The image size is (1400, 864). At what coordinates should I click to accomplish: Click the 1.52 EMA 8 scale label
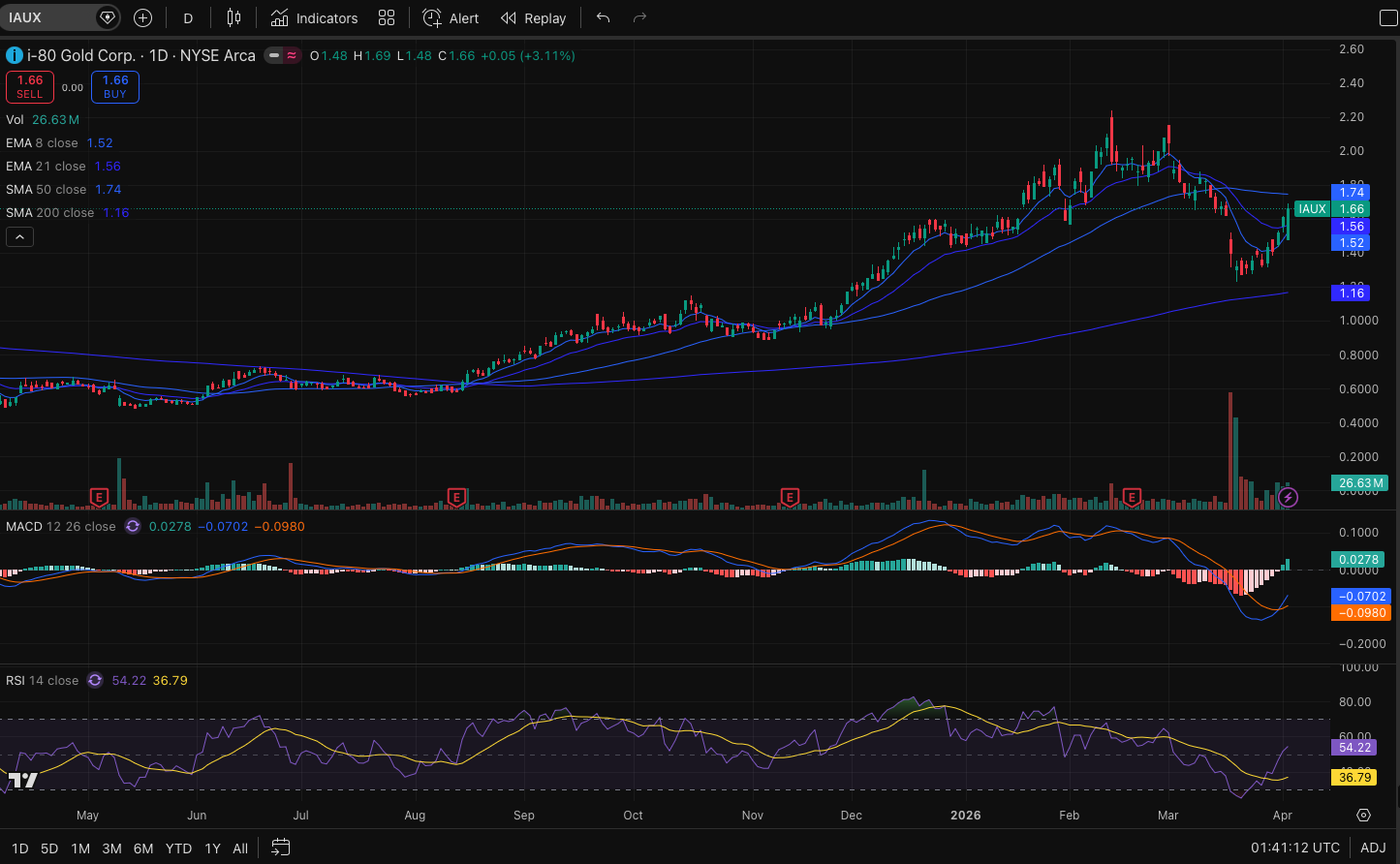point(1352,243)
